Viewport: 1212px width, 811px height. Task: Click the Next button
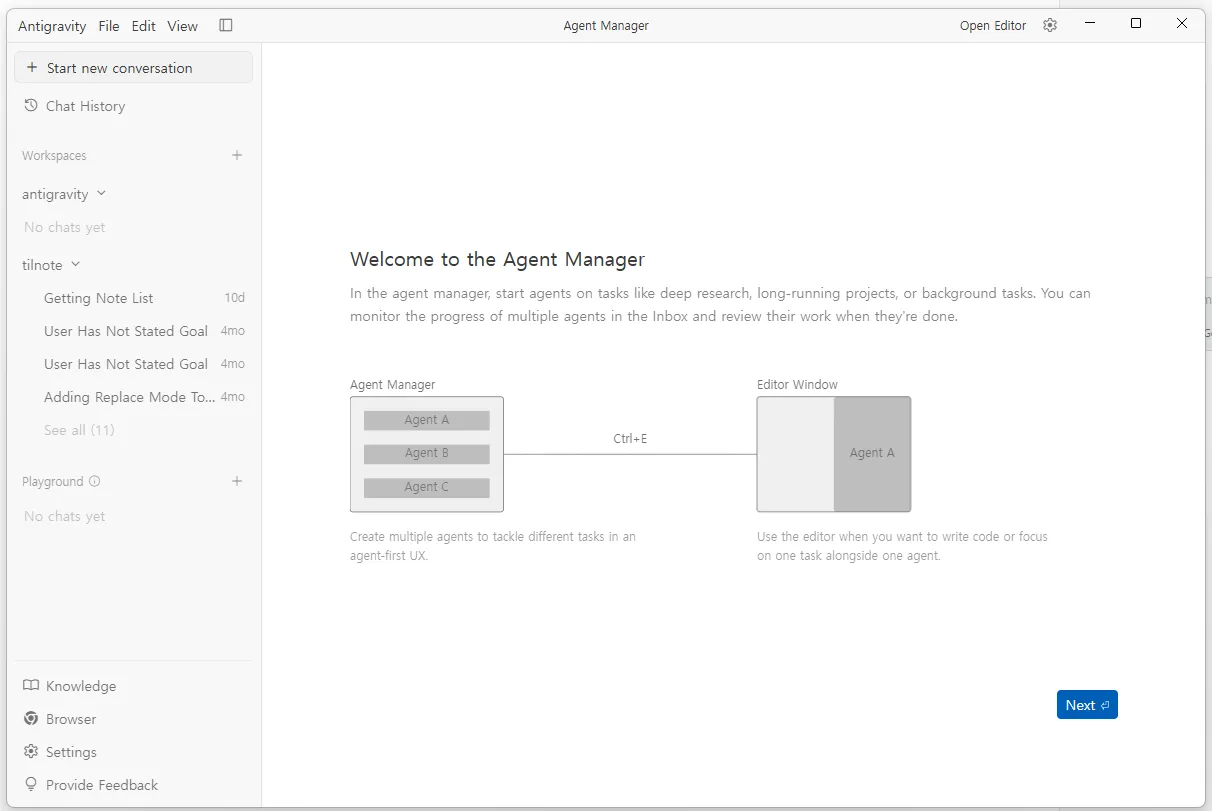(x=1087, y=705)
